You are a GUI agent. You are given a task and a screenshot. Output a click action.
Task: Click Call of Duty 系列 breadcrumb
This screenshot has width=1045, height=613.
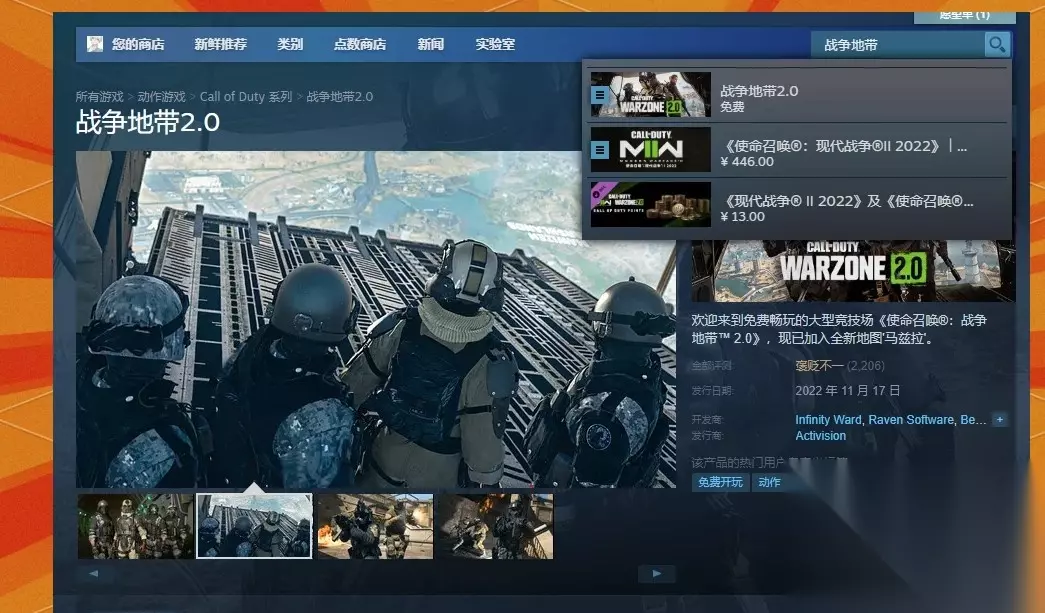pyautogui.click(x=246, y=97)
